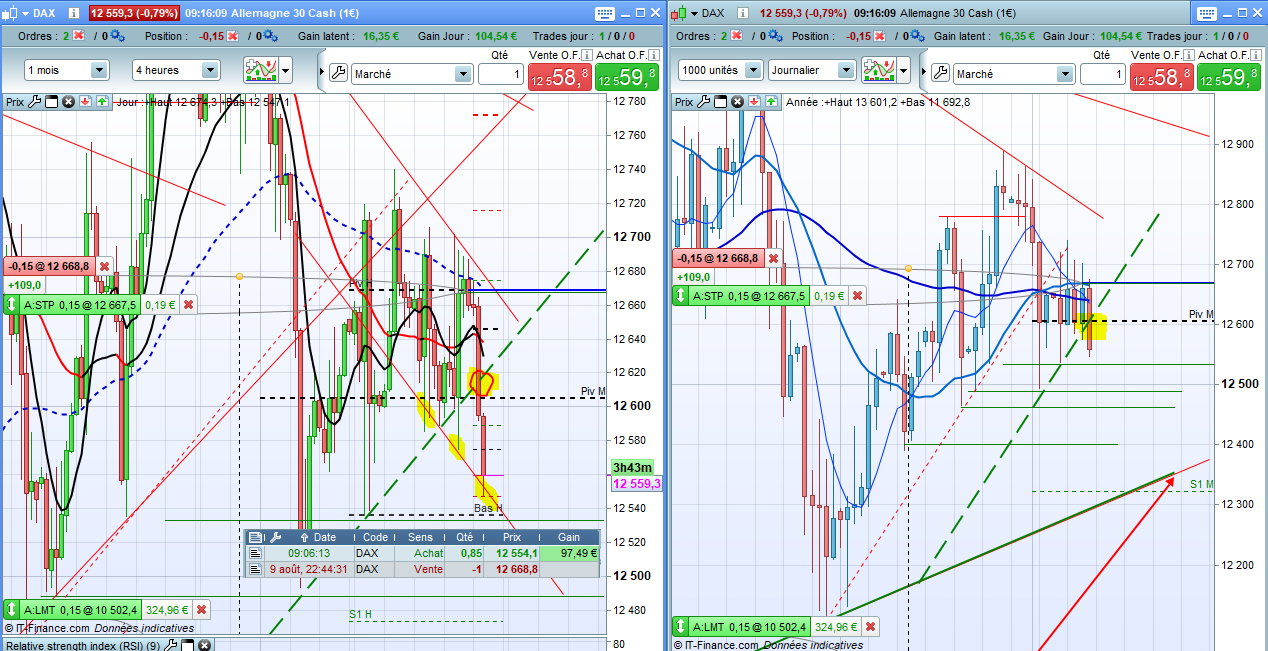Click red Vente 12 558,8 button left window
Screen dimensions: 1268x651
[558, 77]
